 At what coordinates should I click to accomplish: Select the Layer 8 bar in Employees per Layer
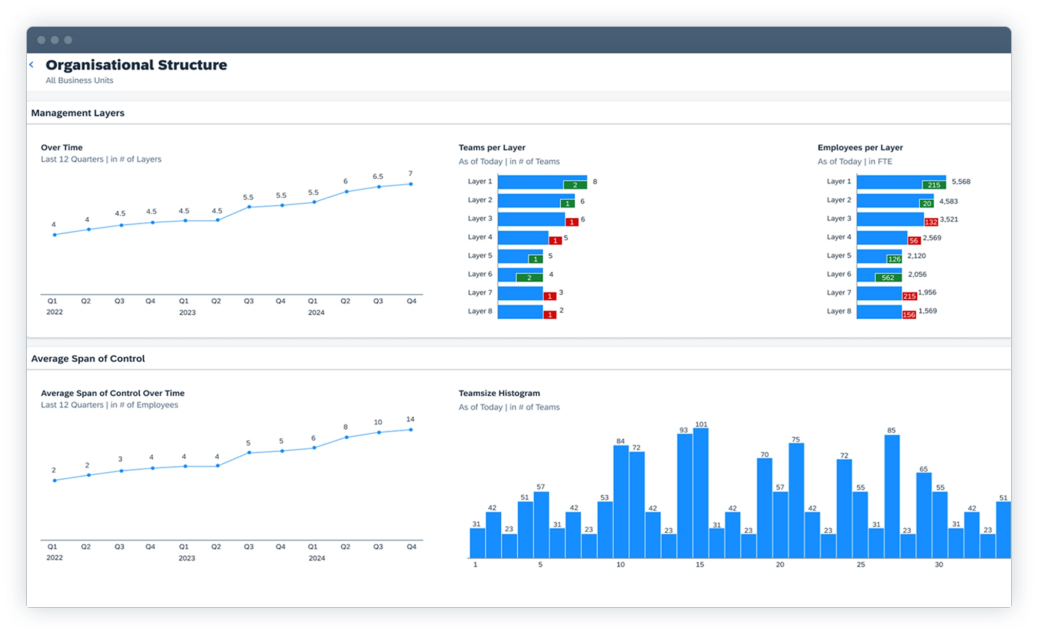(x=880, y=311)
